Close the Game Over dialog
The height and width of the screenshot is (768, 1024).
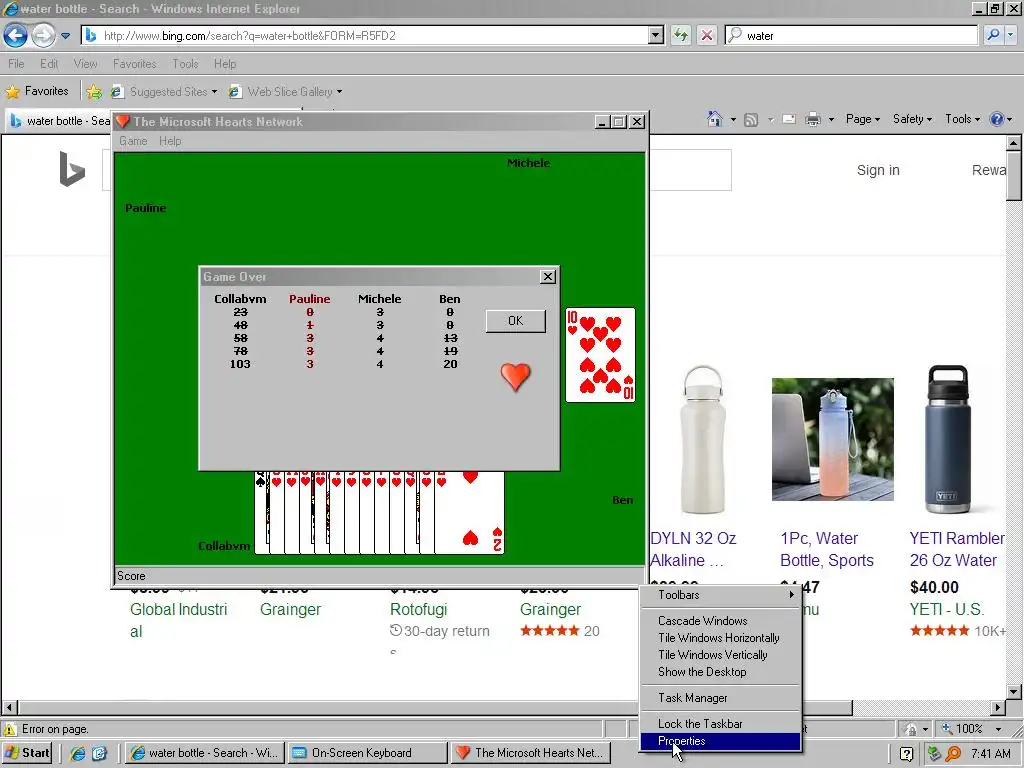click(548, 276)
